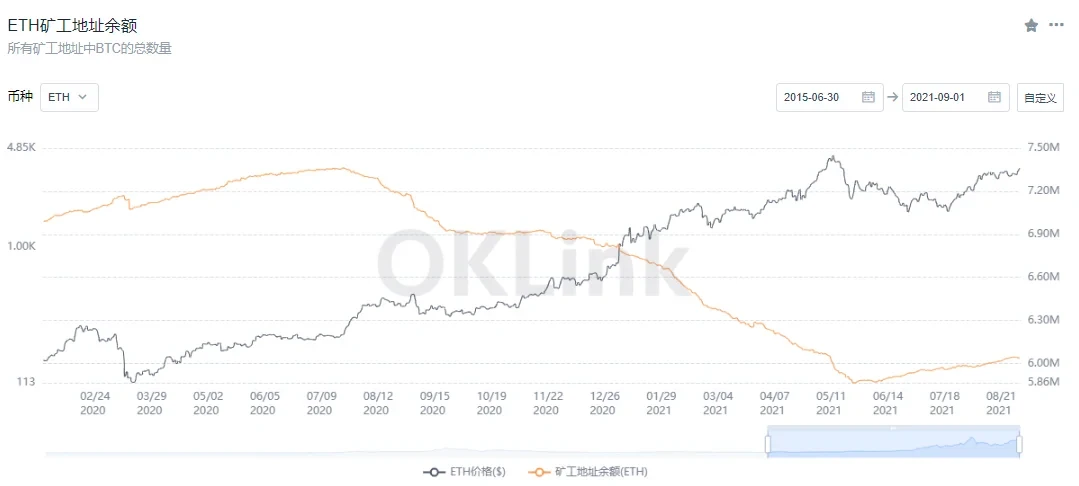
Task: Click the 12/26 2020 x-axis date label
Action: (x=603, y=403)
